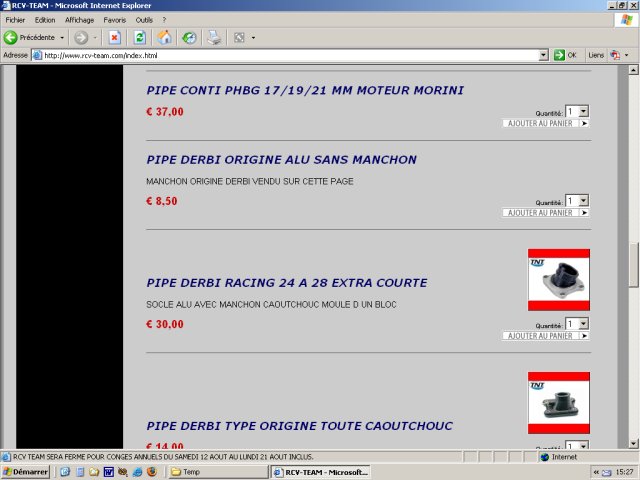Expand quantity dropdown for Pipe Derbi Origine Alu
The image size is (640, 480).
point(583,201)
